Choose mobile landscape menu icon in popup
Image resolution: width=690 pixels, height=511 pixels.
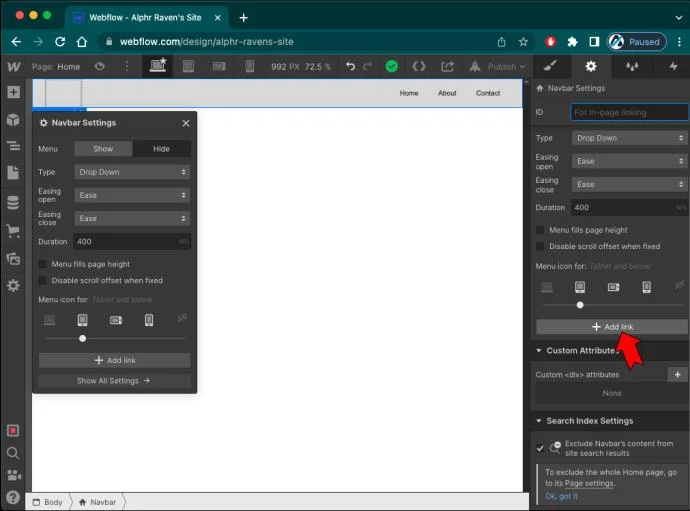[x=116, y=320]
